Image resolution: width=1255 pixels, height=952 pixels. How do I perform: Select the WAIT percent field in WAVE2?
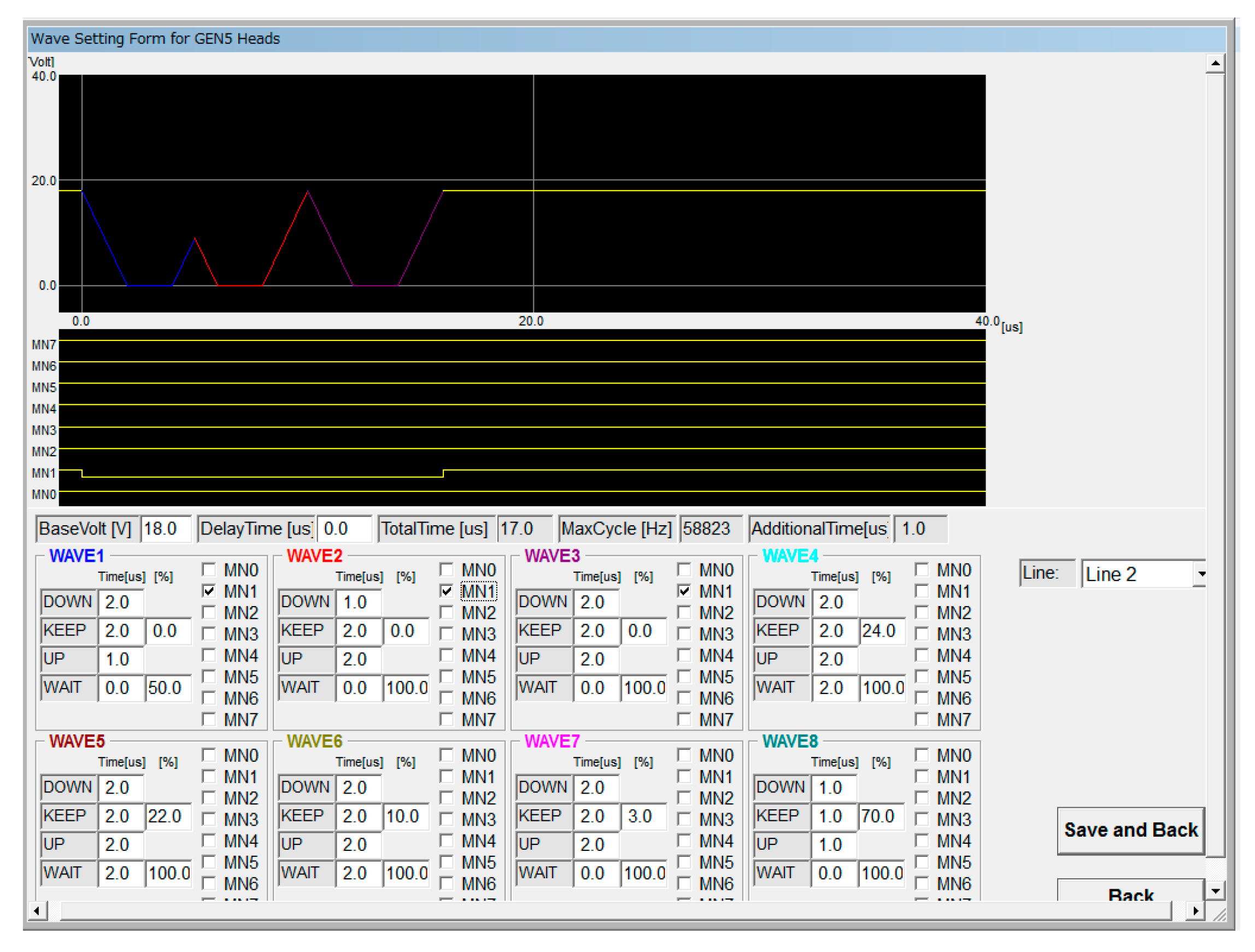coord(406,687)
